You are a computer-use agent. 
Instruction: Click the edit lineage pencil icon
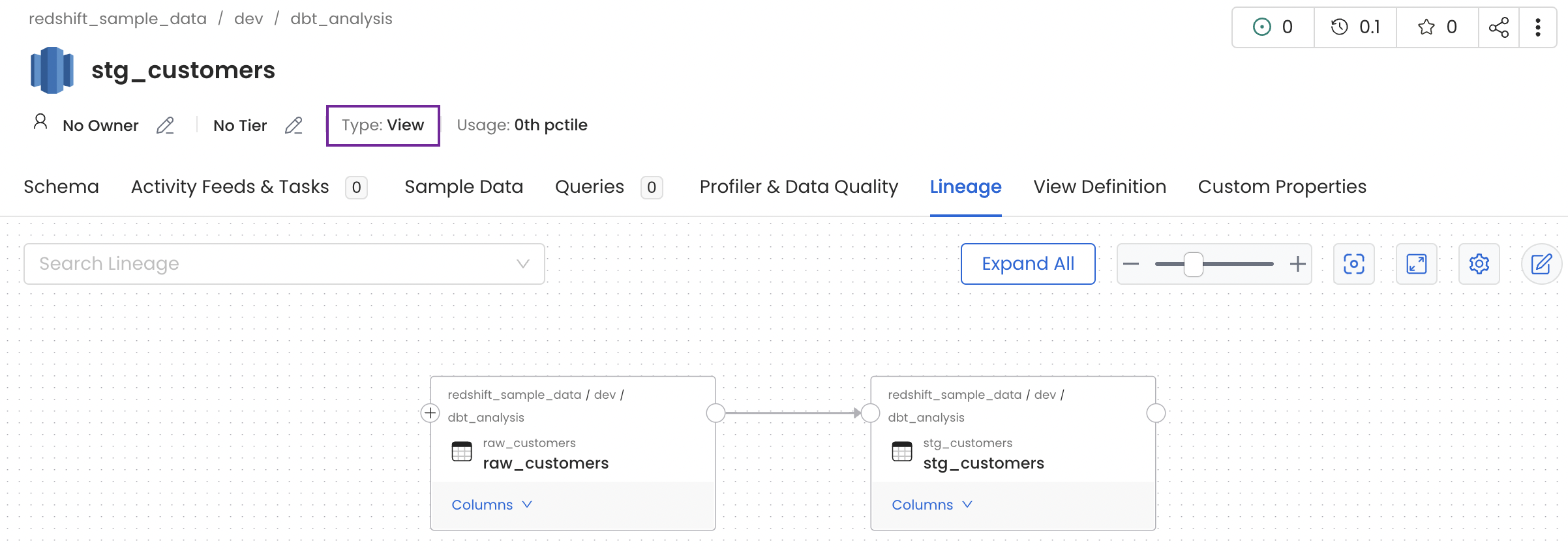click(x=1541, y=264)
